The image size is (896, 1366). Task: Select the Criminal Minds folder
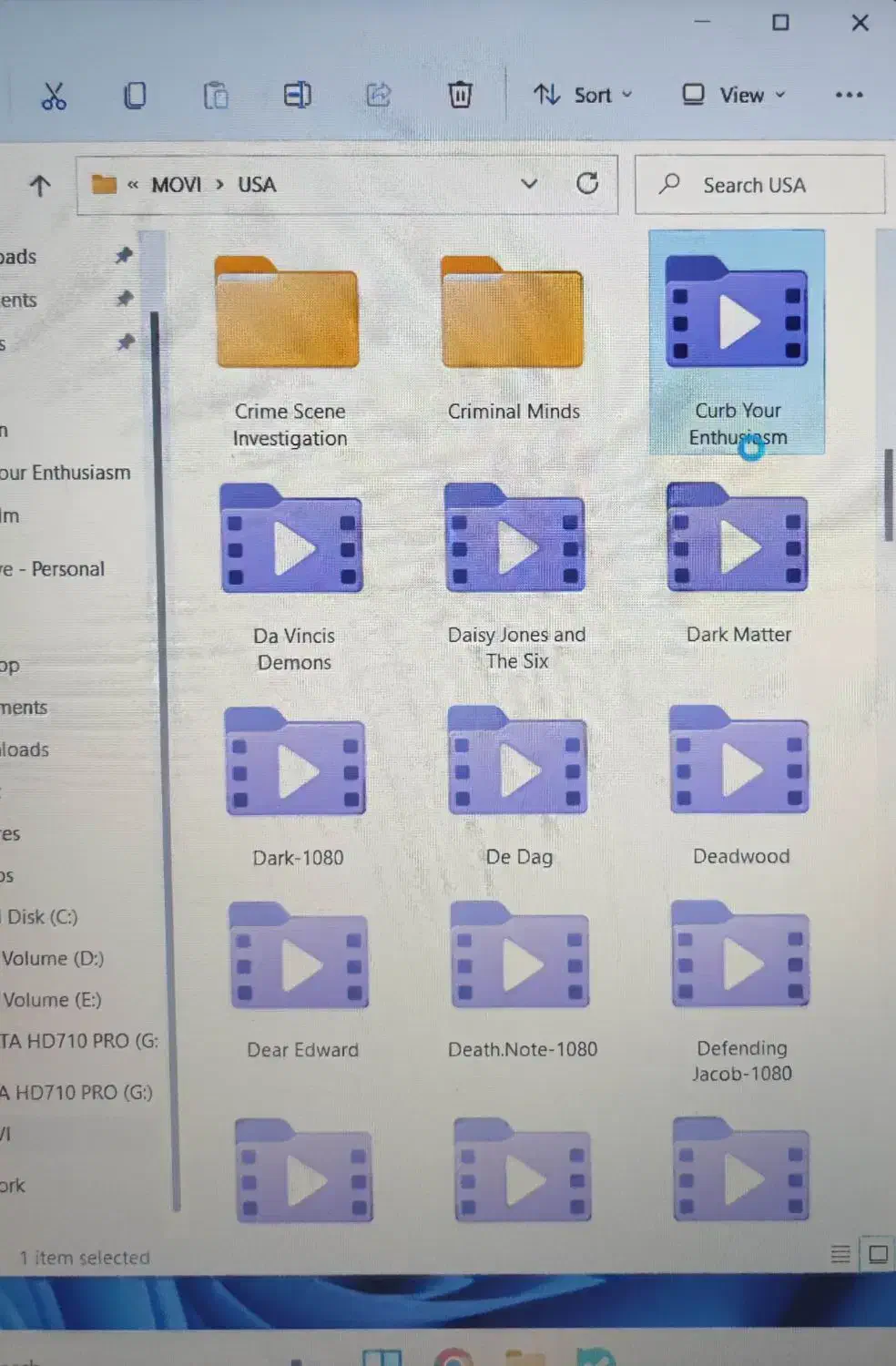(x=513, y=337)
